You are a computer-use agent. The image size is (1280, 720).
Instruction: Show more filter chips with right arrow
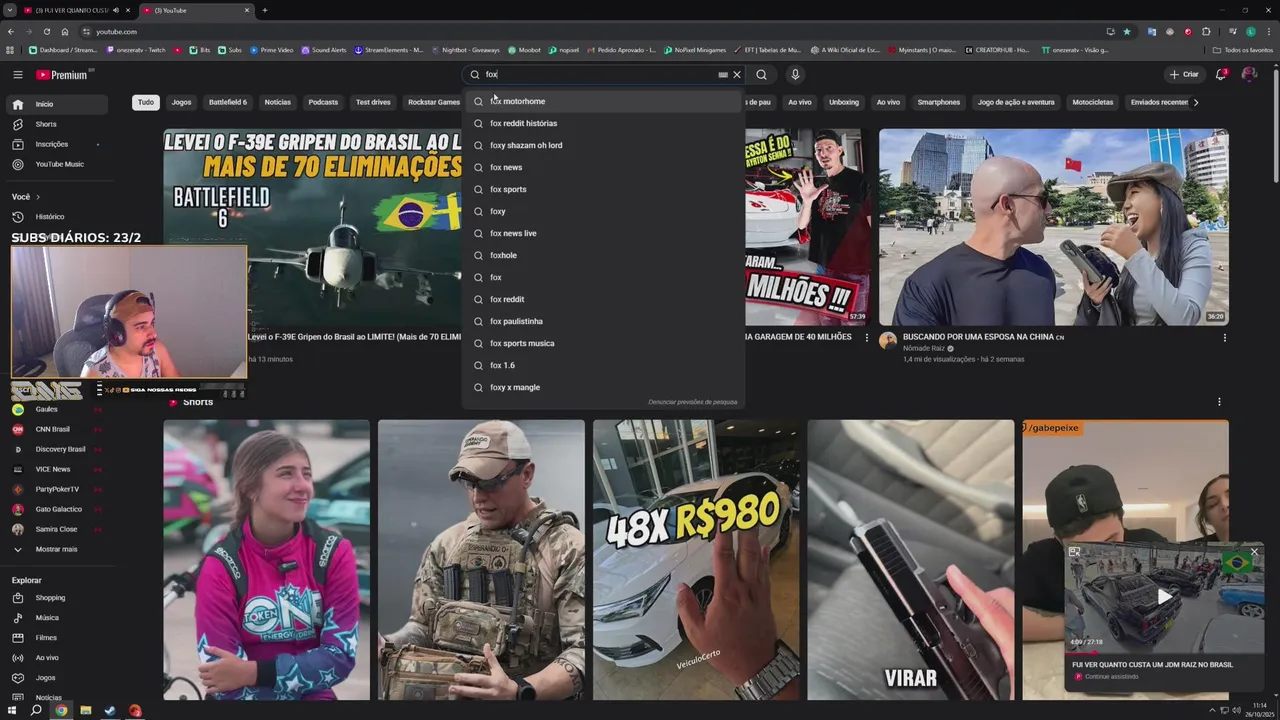click(x=1196, y=102)
